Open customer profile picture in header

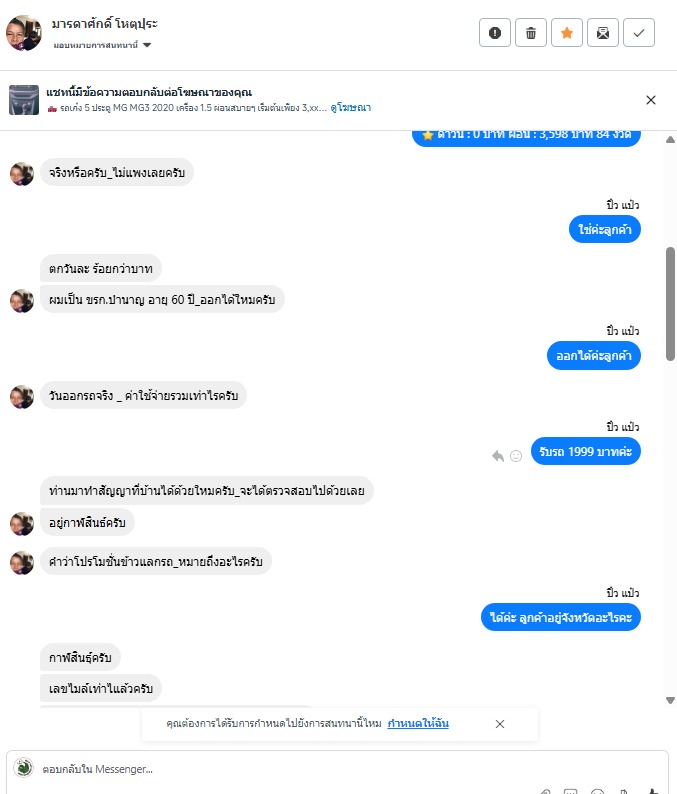point(24,33)
